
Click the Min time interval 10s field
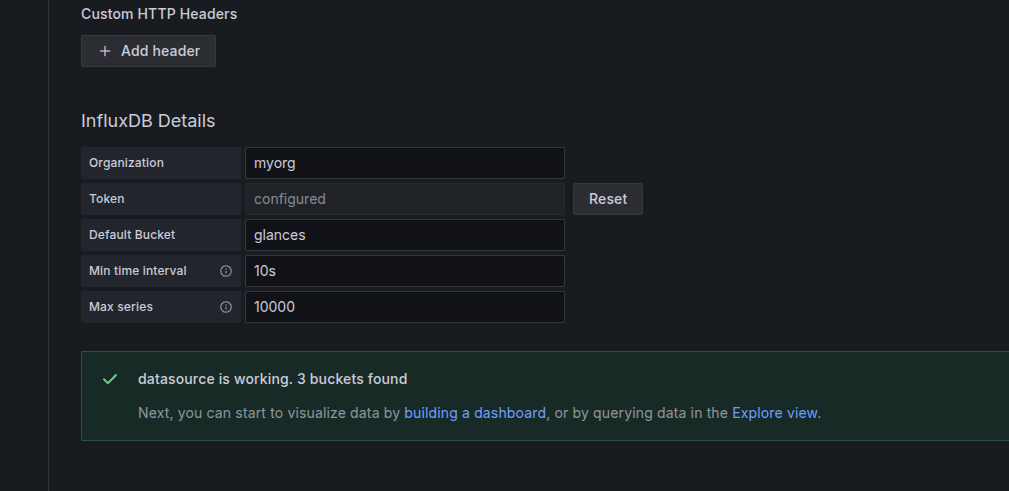(404, 271)
